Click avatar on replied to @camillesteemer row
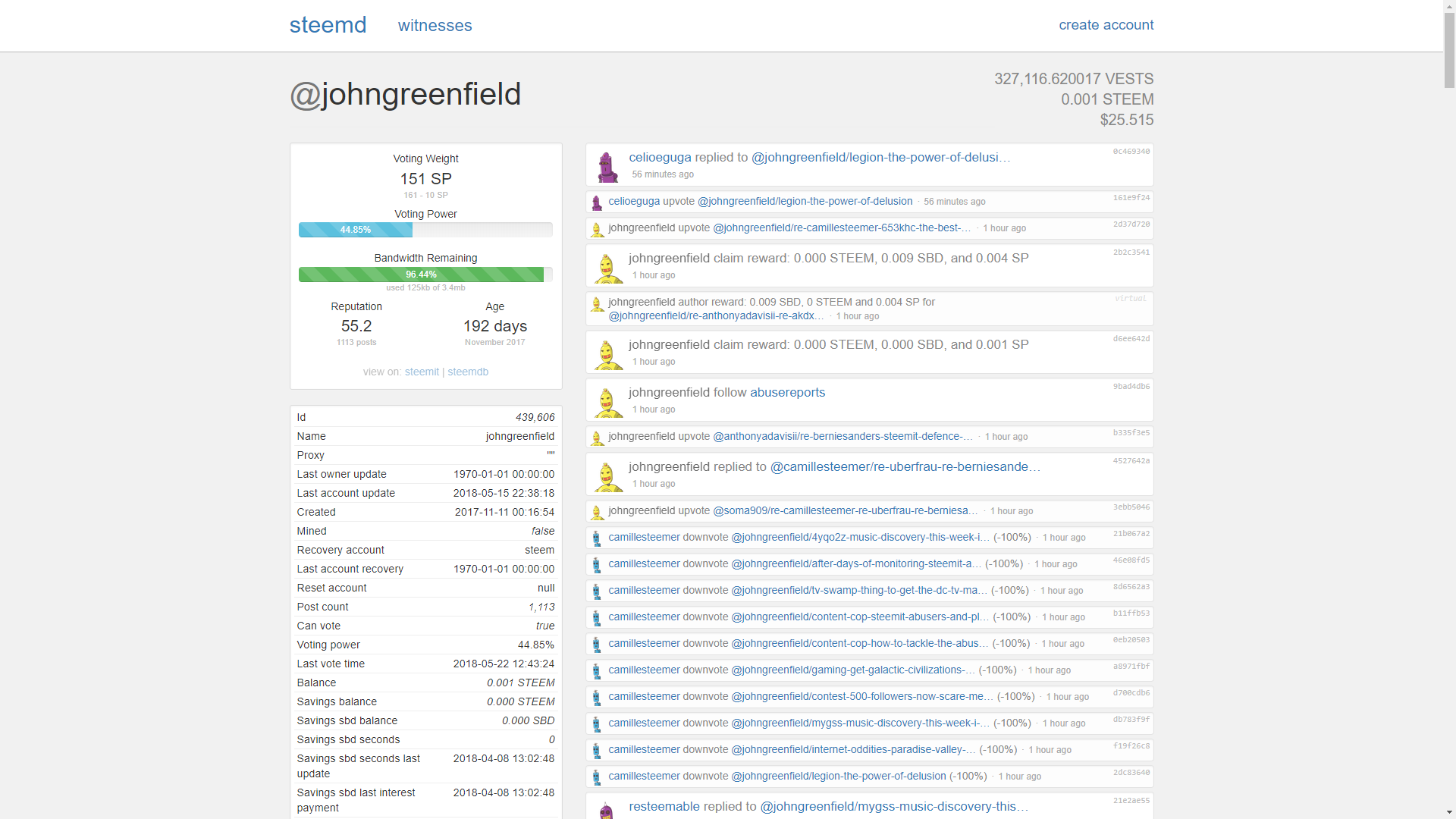Image resolution: width=1456 pixels, height=819 pixels. click(607, 476)
